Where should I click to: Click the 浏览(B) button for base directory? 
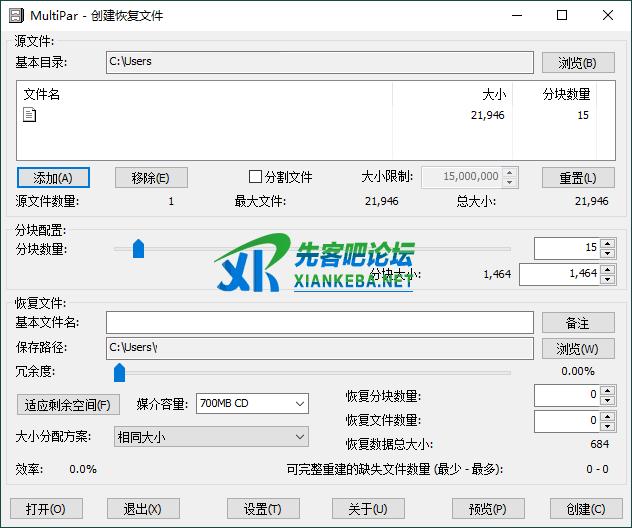pos(578,62)
